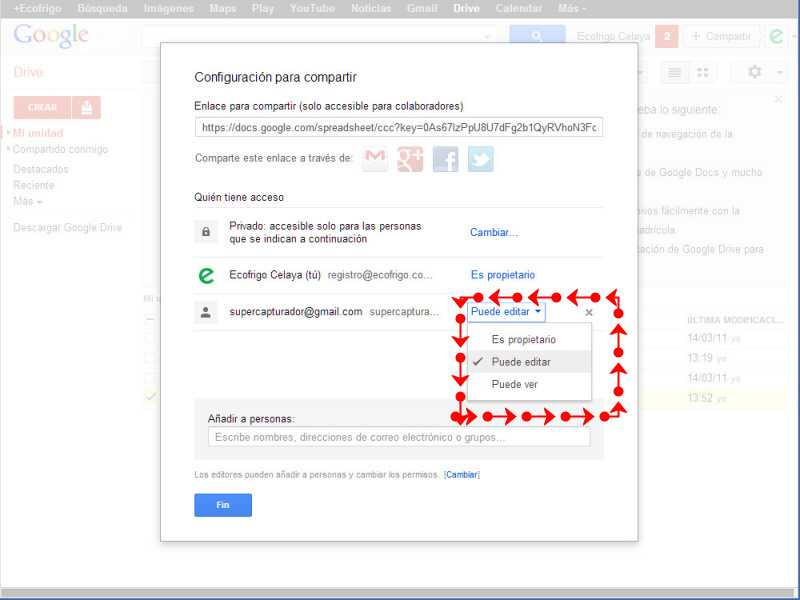This screenshot has width=800, height=600.
Task: Click the blue search magnifier button
Action: [x=537, y=35]
